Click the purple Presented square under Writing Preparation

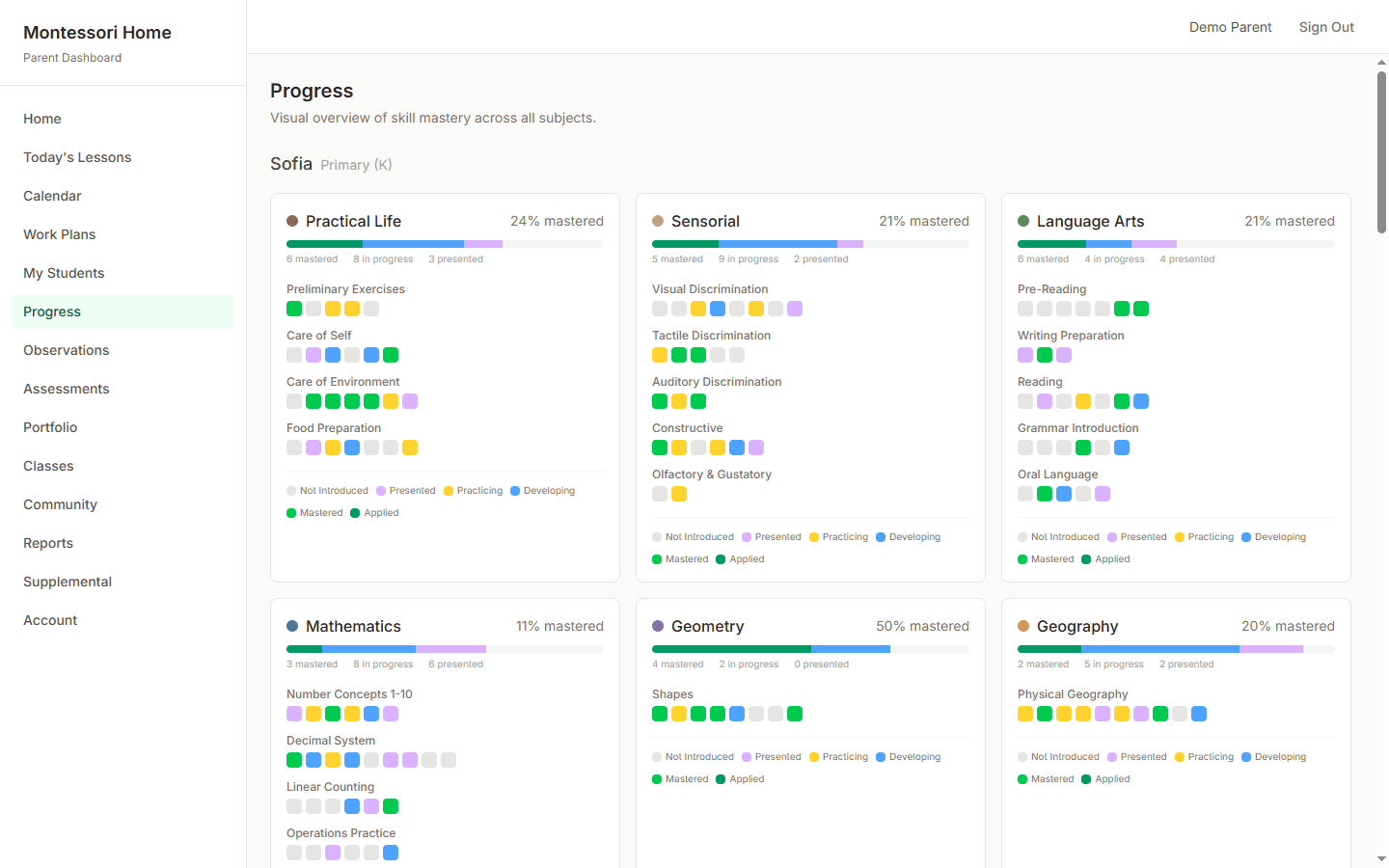(x=1024, y=355)
